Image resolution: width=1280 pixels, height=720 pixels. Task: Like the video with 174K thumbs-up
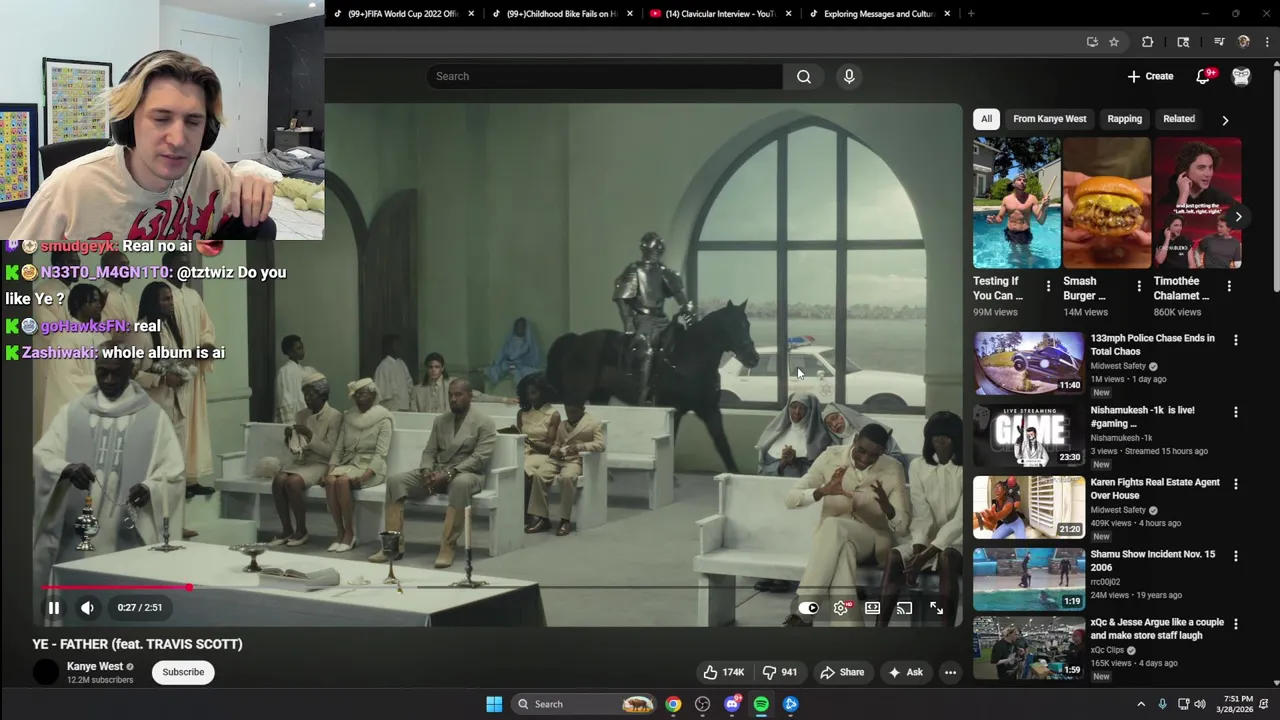click(x=724, y=672)
